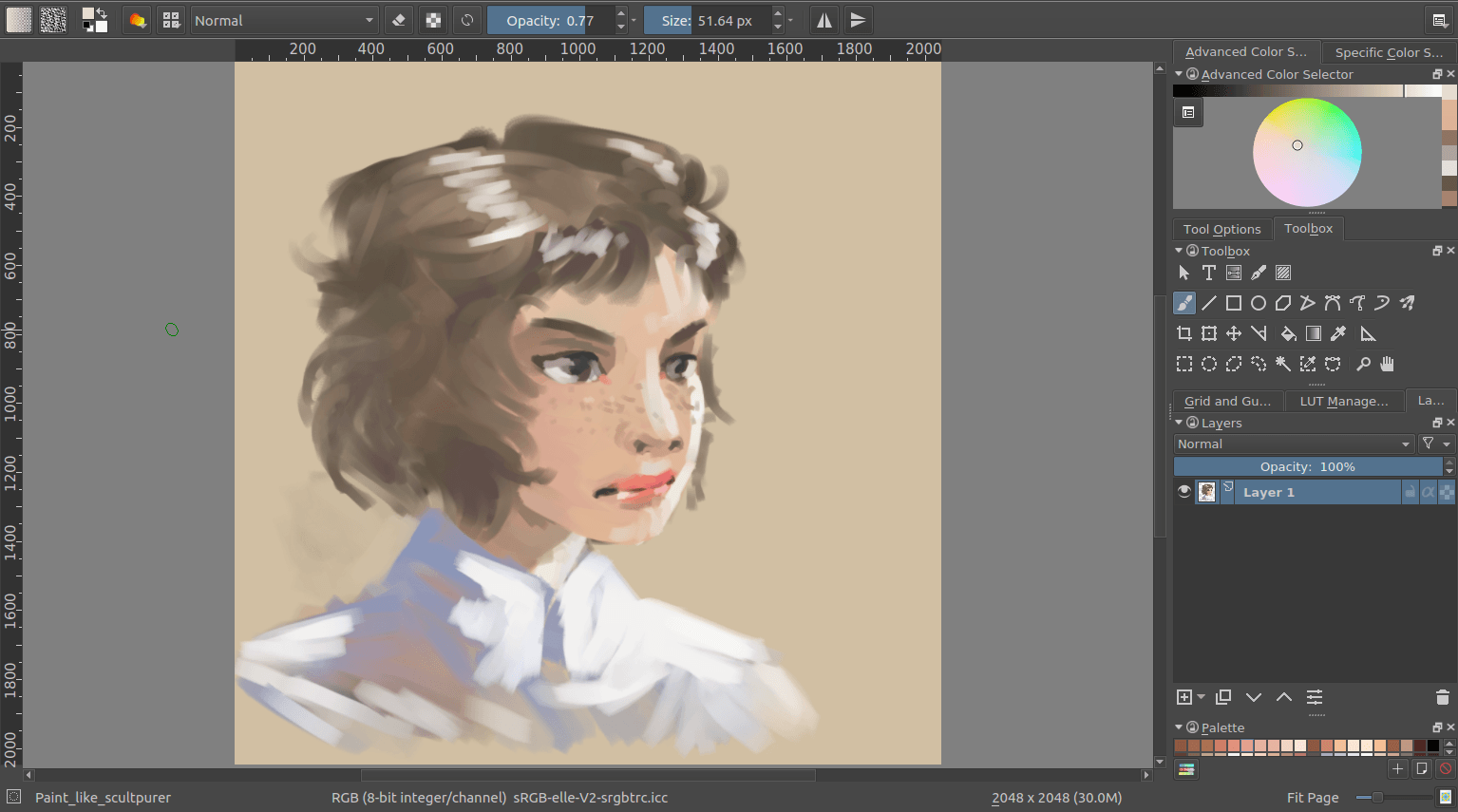Toggle horizontal mirror mode
Screen dimensions: 1458x812
point(824,20)
